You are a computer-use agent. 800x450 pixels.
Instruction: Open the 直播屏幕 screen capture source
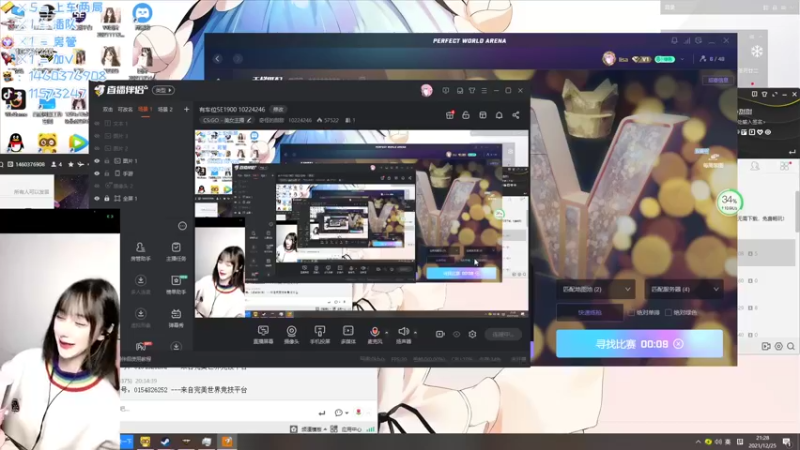pos(263,335)
